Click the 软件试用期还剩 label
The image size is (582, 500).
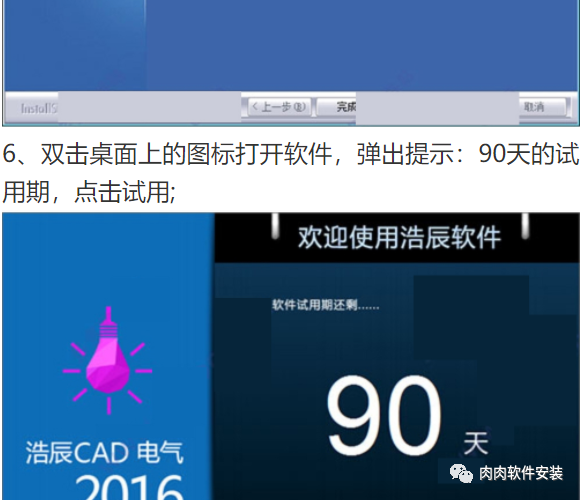tap(326, 305)
